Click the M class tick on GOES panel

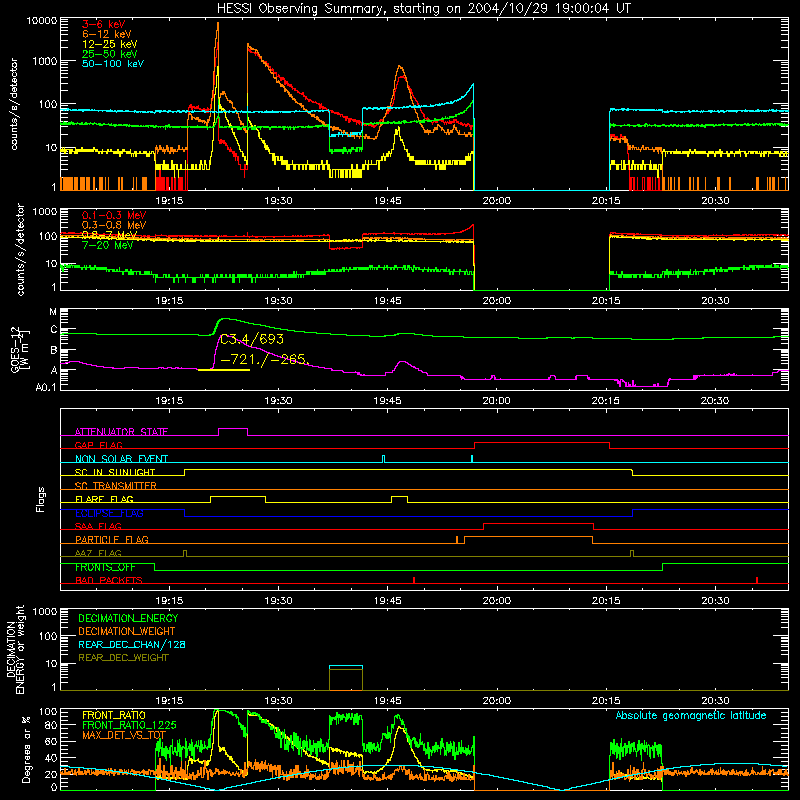click(x=53, y=312)
